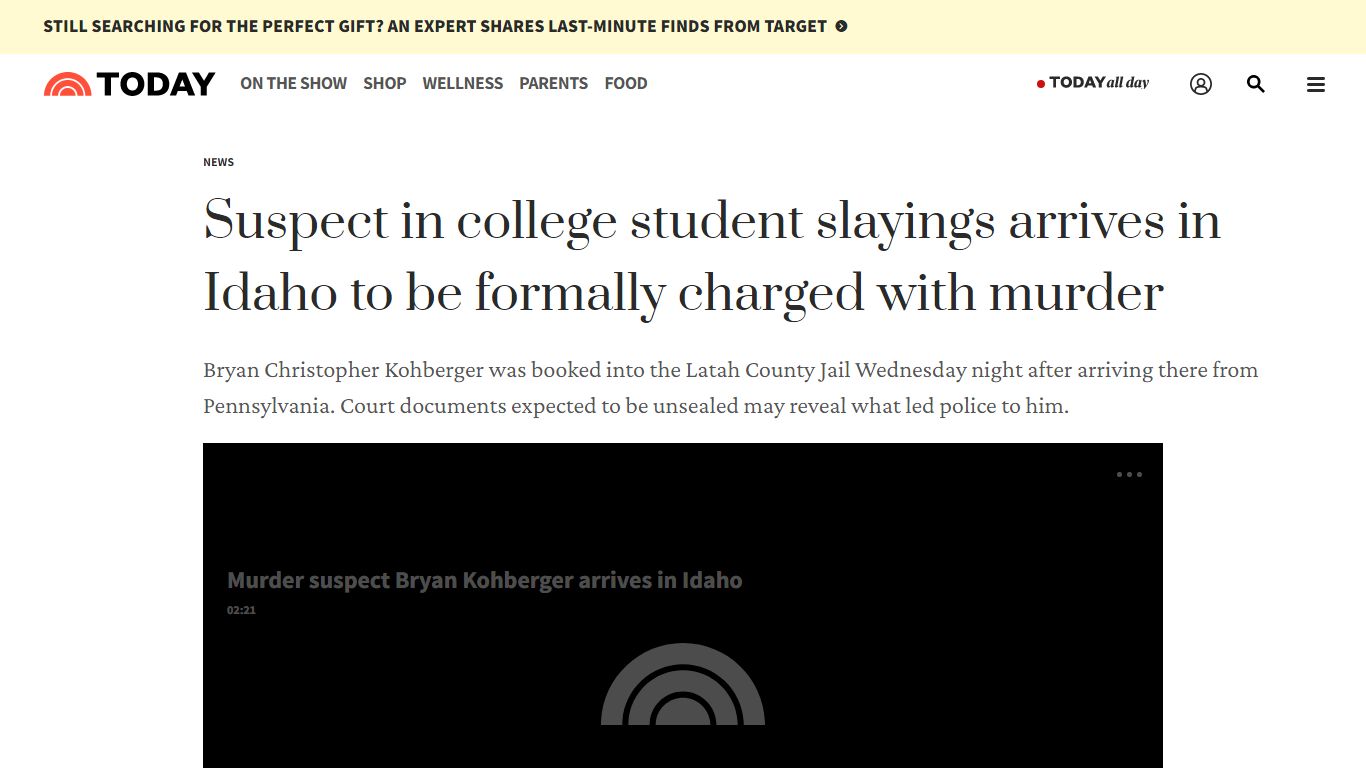Screen dimensions: 1366x768
Task: Open the search magnifier icon
Action: (x=1256, y=84)
